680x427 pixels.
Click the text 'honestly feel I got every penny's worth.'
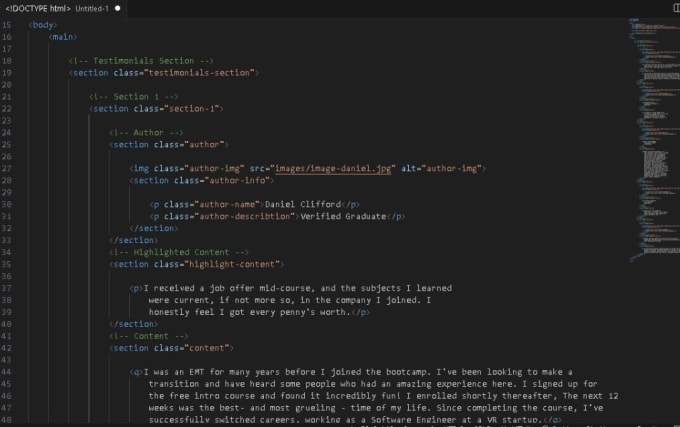[x=249, y=313]
